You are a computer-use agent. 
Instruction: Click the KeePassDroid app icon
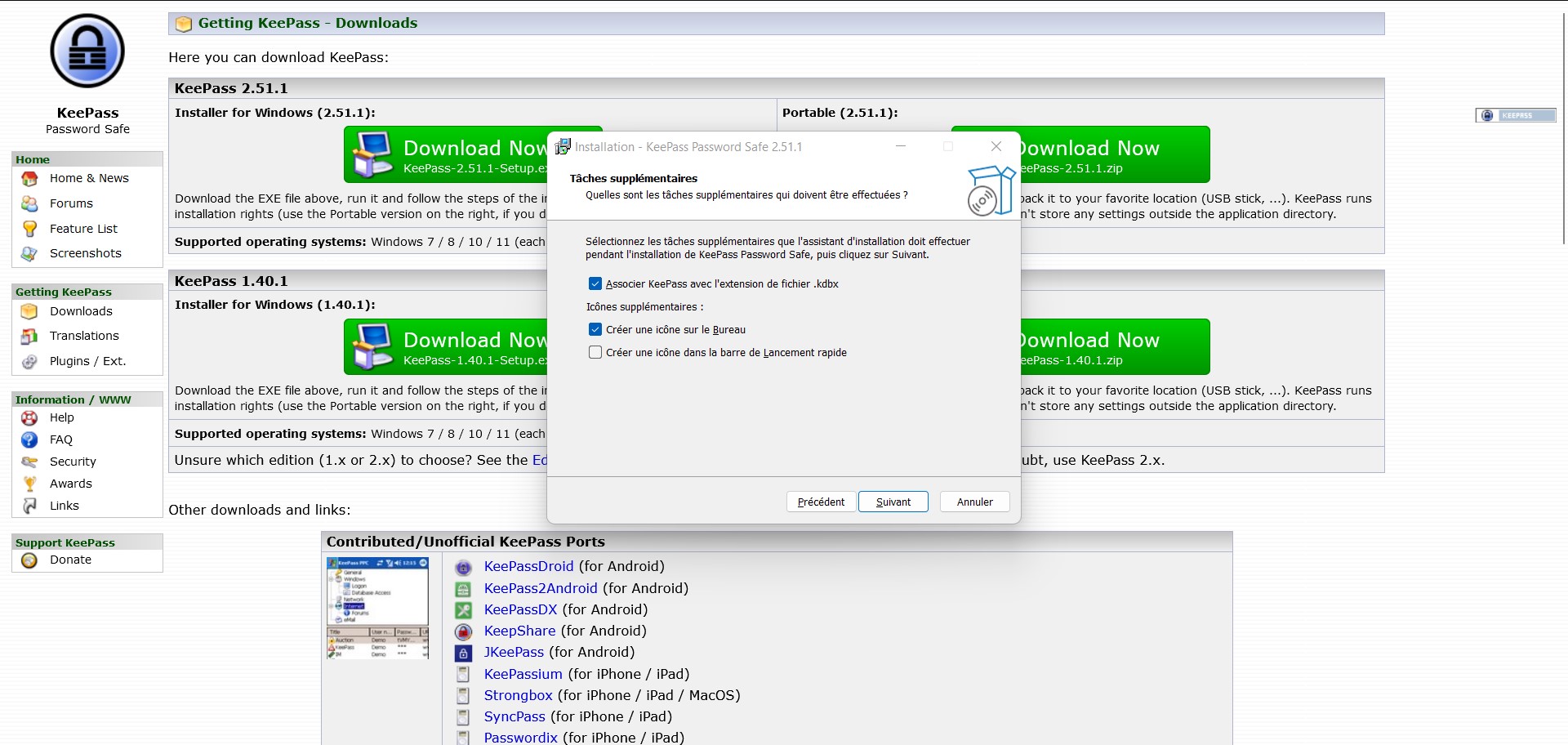pyautogui.click(x=463, y=568)
